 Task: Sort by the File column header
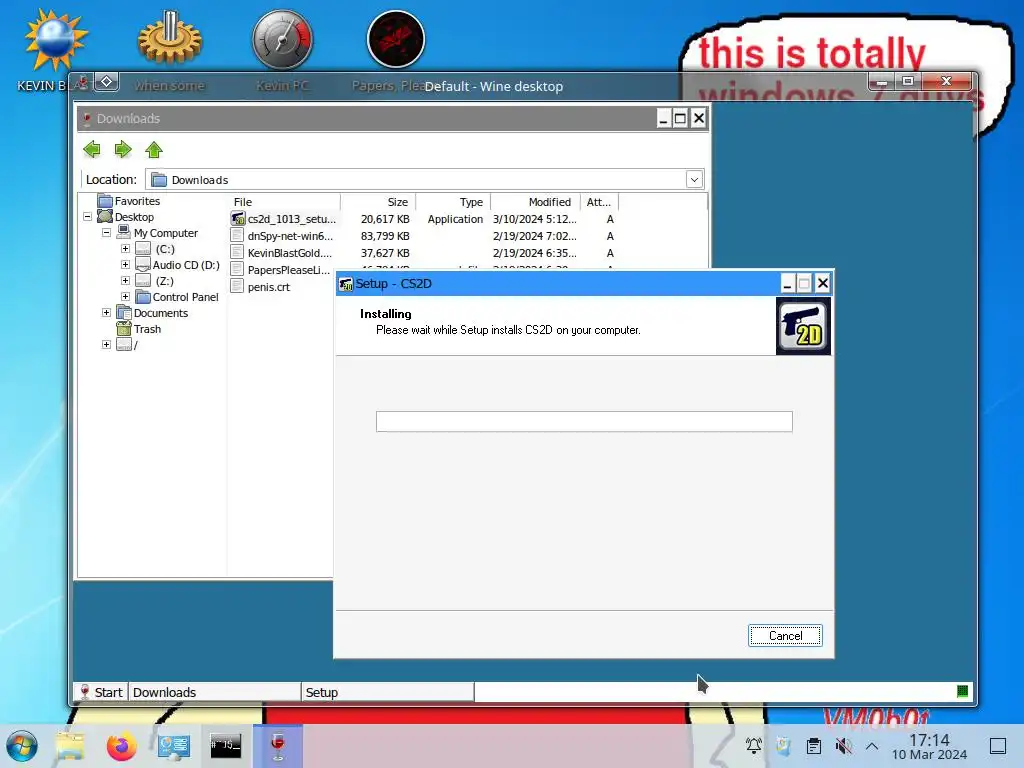pyautogui.click(x=284, y=202)
